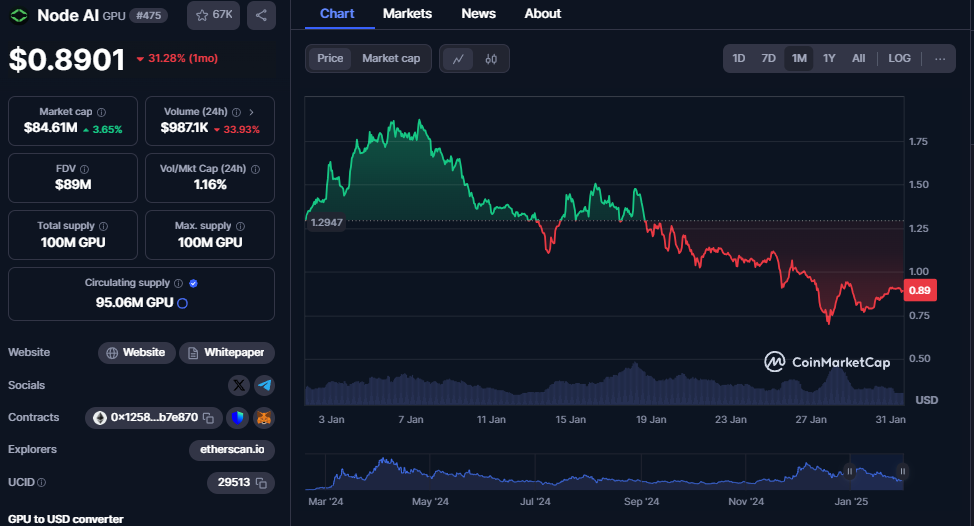
Task: Set chart range to 1M
Action: coord(799,58)
